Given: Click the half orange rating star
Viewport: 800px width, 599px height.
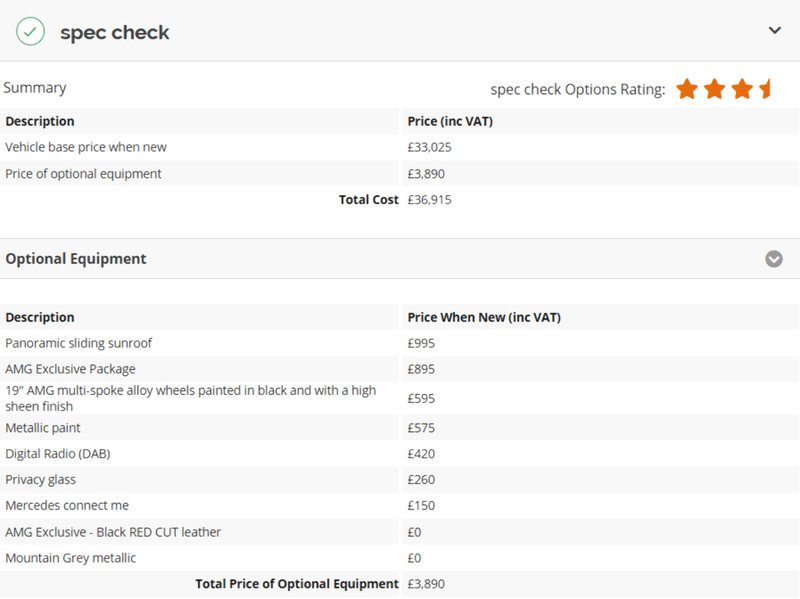Looking at the screenshot, I should (x=765, y=89).
